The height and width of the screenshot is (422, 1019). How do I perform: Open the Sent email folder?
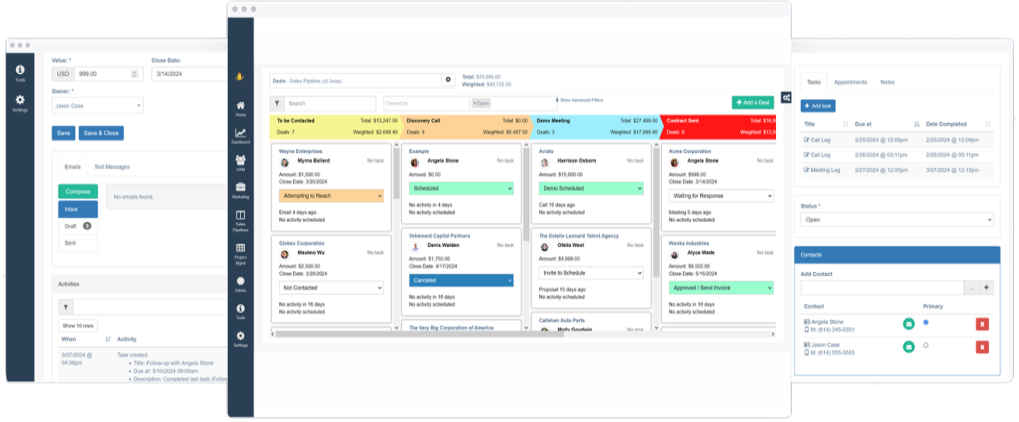point(78,243)
